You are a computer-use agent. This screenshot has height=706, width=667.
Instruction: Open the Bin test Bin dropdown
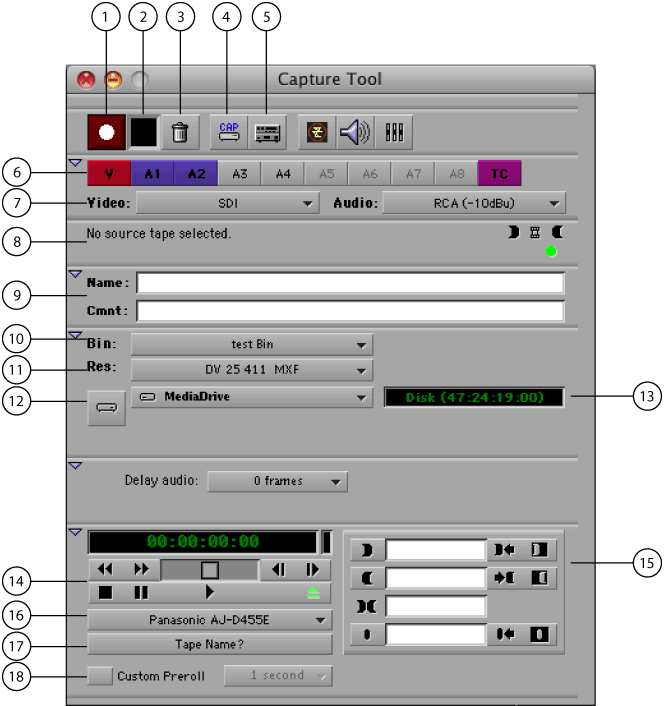[252, 344]
